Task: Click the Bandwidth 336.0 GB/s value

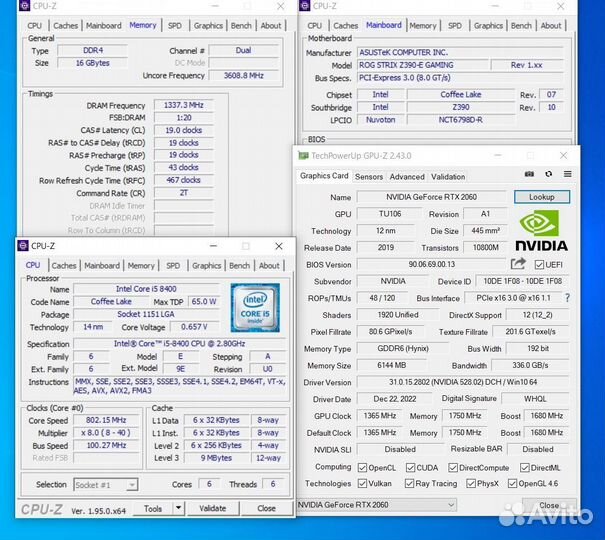Action: click(x=530, y=365)
